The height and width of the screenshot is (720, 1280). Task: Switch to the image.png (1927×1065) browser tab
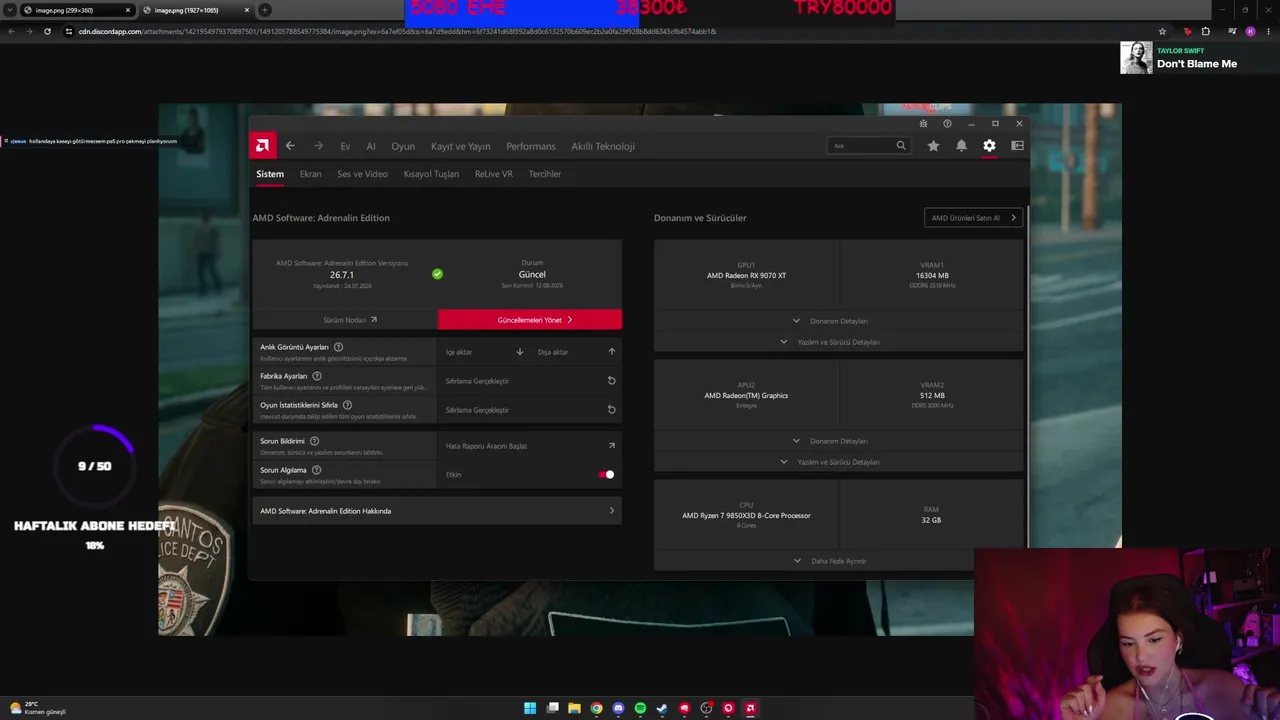(194, 10)
